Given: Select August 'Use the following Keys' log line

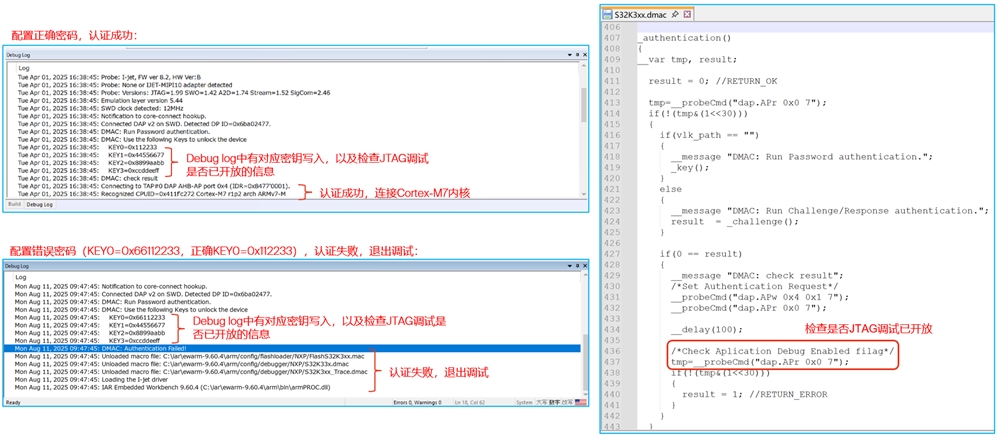Looking at the screenshot, I should pyautogui.click(x=130, y=309).
